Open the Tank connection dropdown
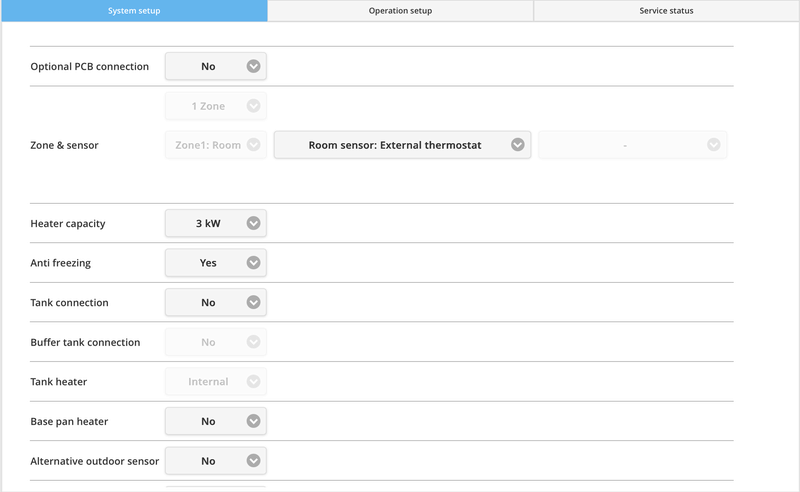800x492 pixels. pos(216,303)
